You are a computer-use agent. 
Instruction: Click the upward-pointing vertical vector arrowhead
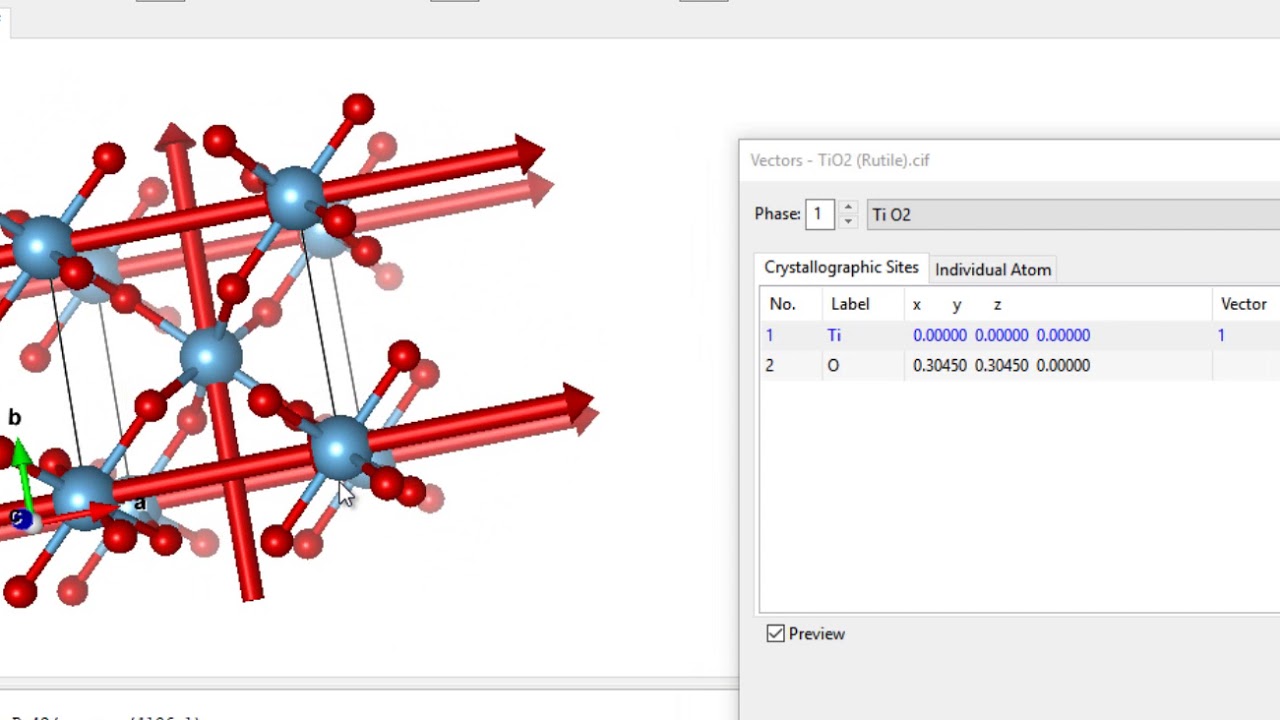[175, 138]
